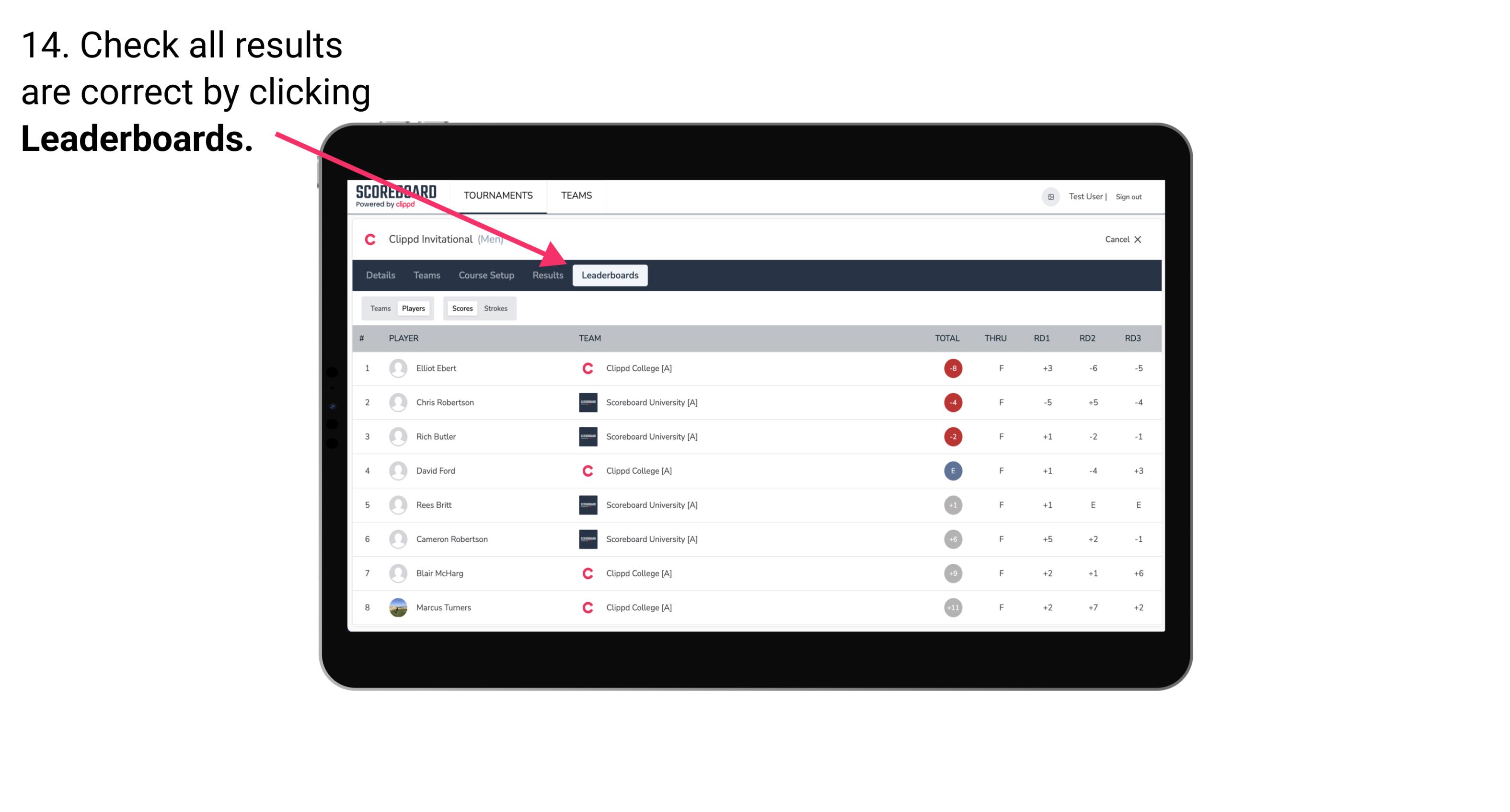Toggle the Strokes filter button
Screen dimensions: 1510x812
497,308
